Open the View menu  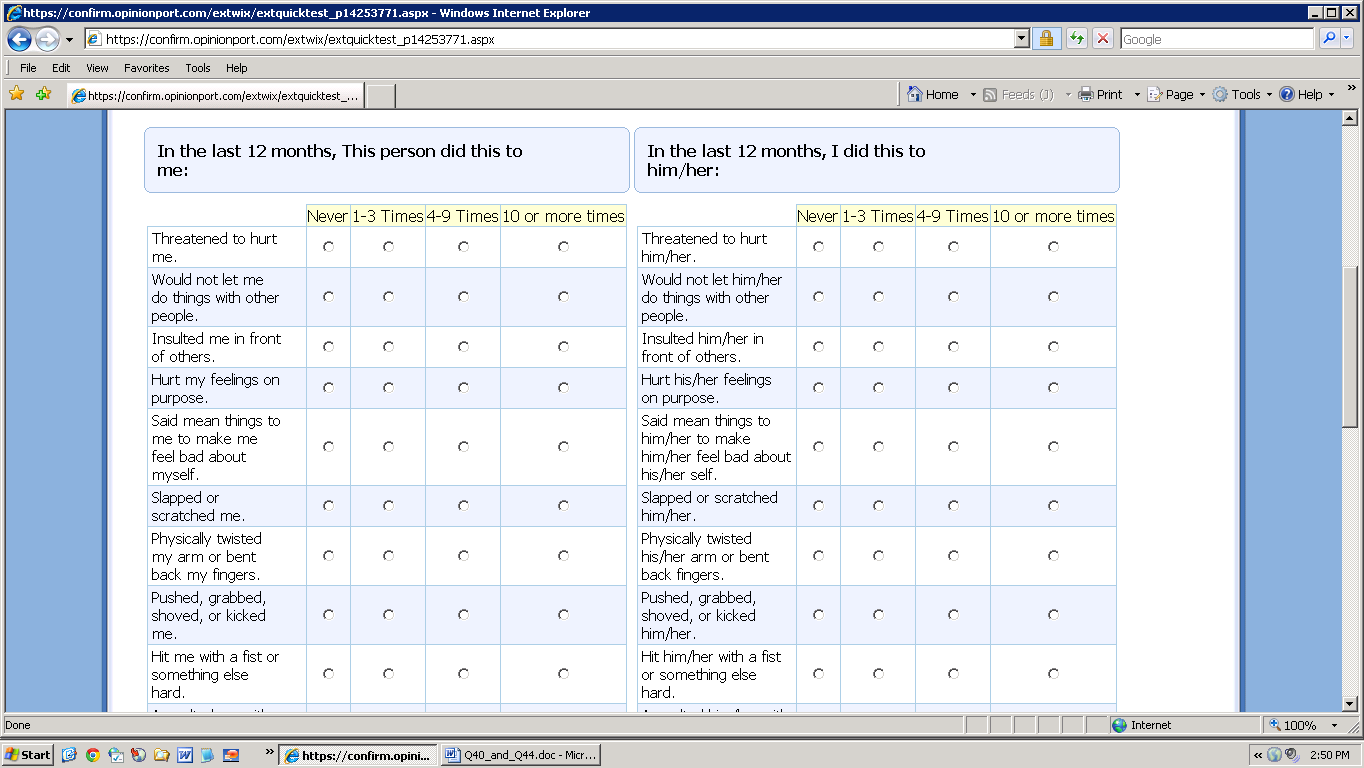[x=97, y=68]
